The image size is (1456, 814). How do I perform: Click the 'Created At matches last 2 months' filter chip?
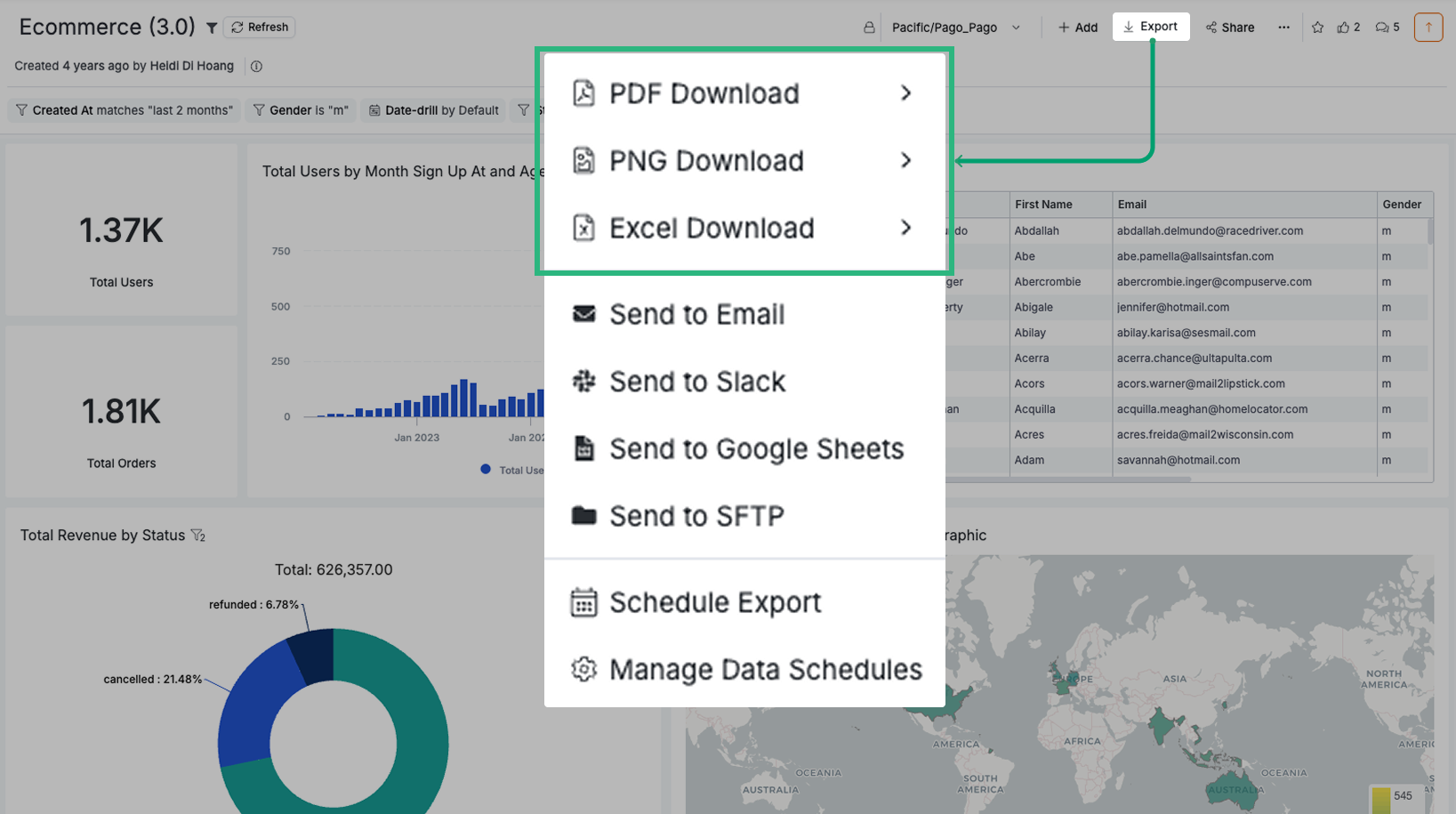(124, 109)
